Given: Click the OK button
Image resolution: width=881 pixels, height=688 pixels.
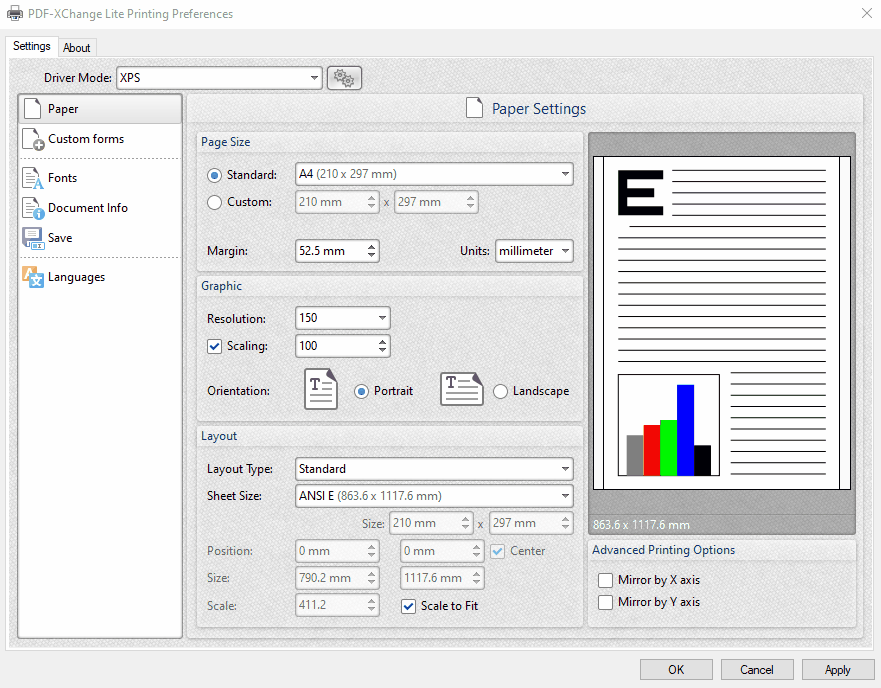Looking at the screenshot, I should (x=676, y=669).
